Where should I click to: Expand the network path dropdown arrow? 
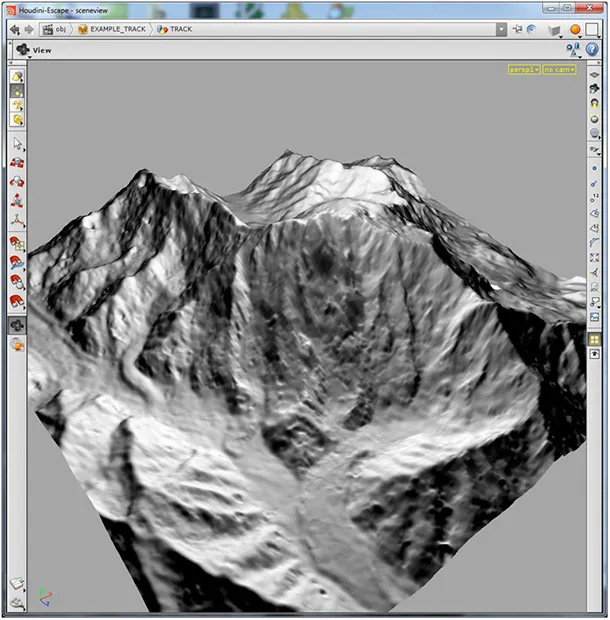click(x=501, y=29)
